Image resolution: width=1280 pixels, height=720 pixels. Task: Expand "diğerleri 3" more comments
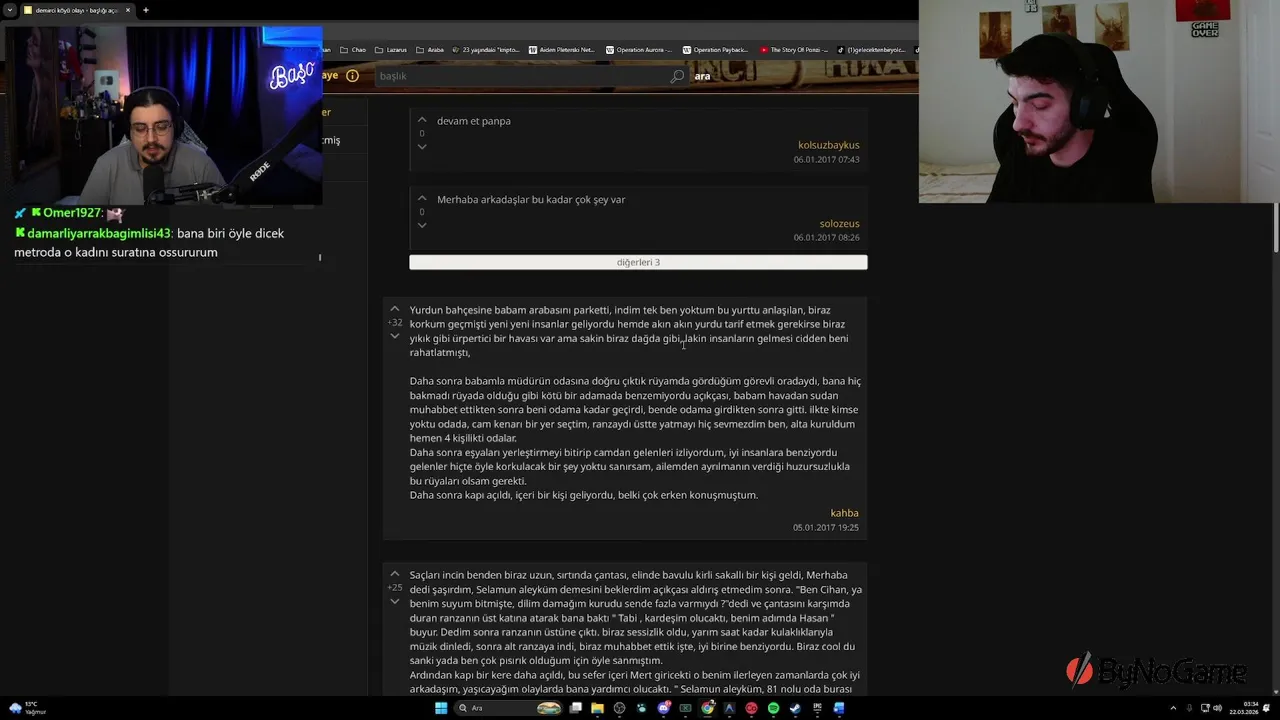tap(638, 262)
